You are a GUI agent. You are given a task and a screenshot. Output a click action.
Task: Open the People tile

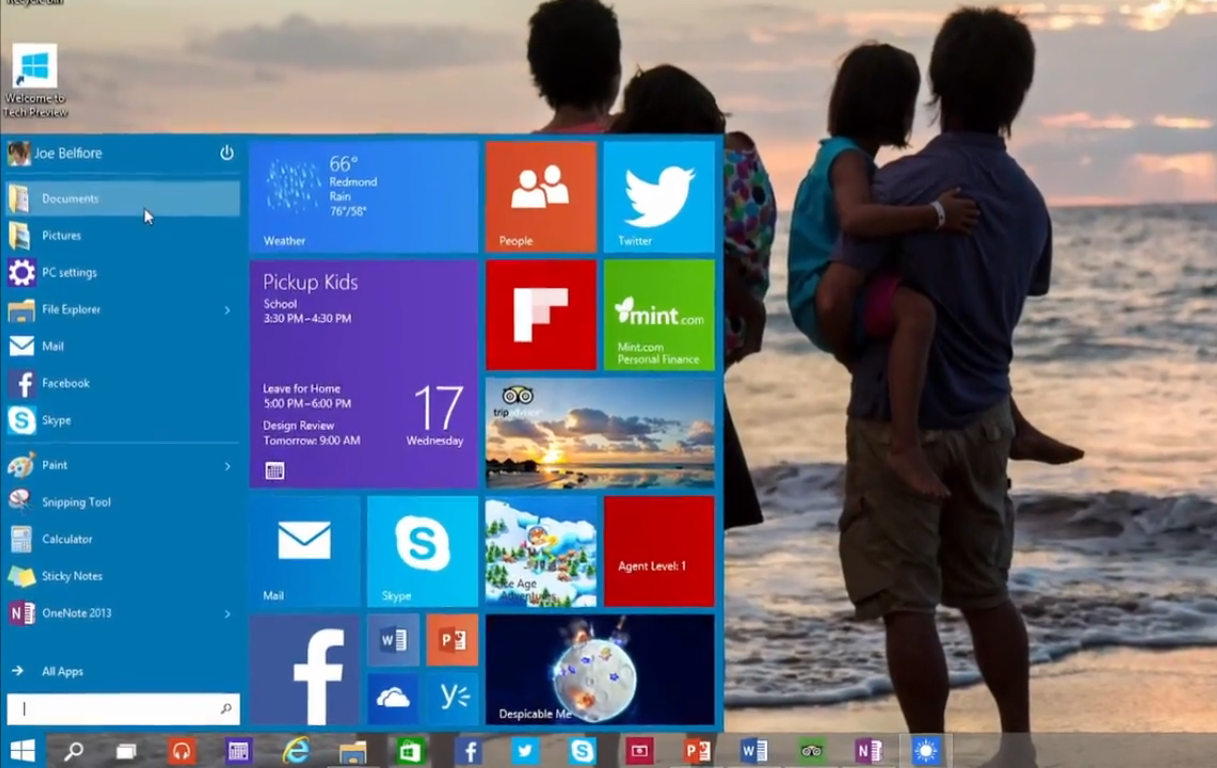point(541,197)
